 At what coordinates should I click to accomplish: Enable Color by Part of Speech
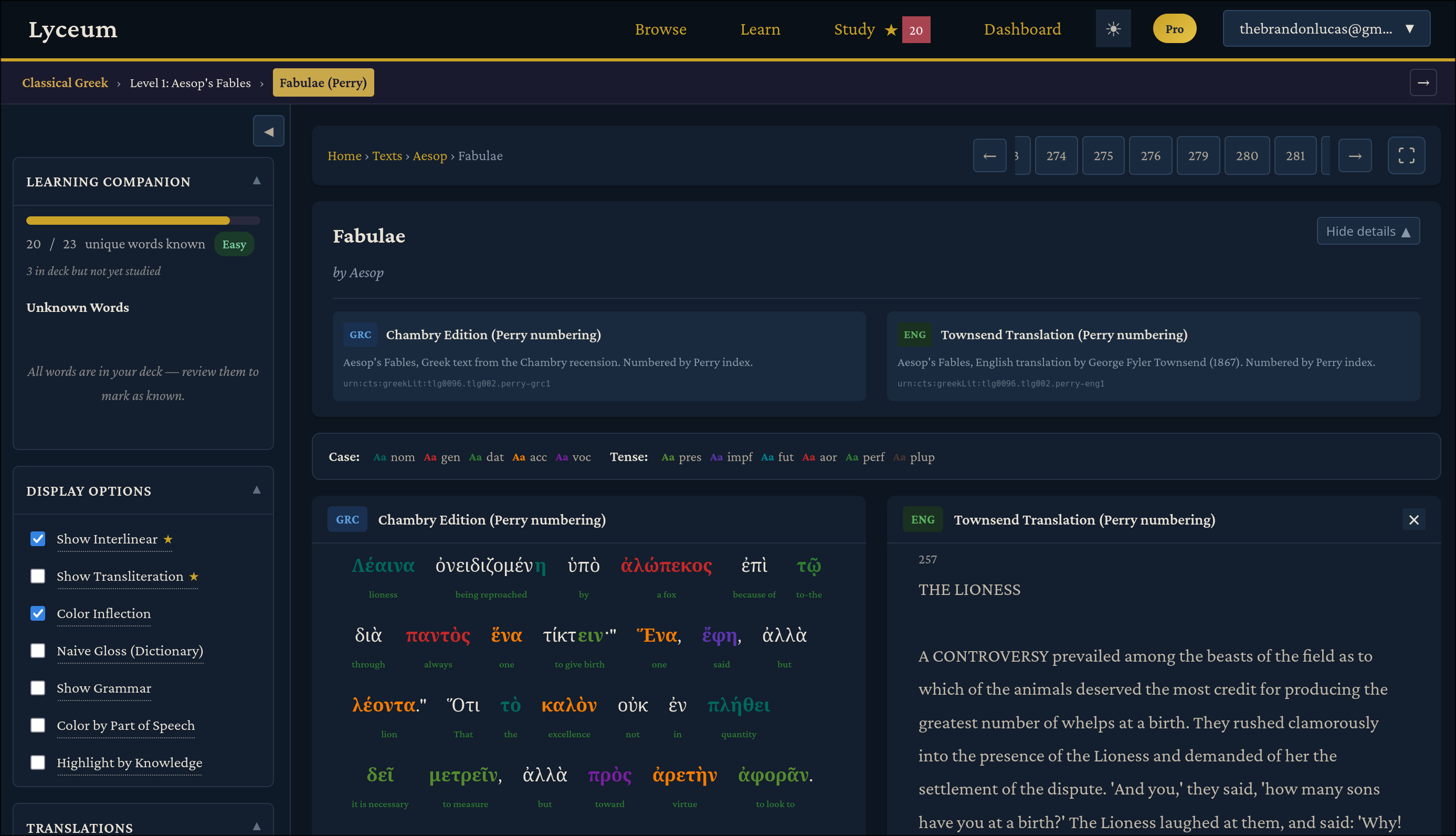click(38, 725)
